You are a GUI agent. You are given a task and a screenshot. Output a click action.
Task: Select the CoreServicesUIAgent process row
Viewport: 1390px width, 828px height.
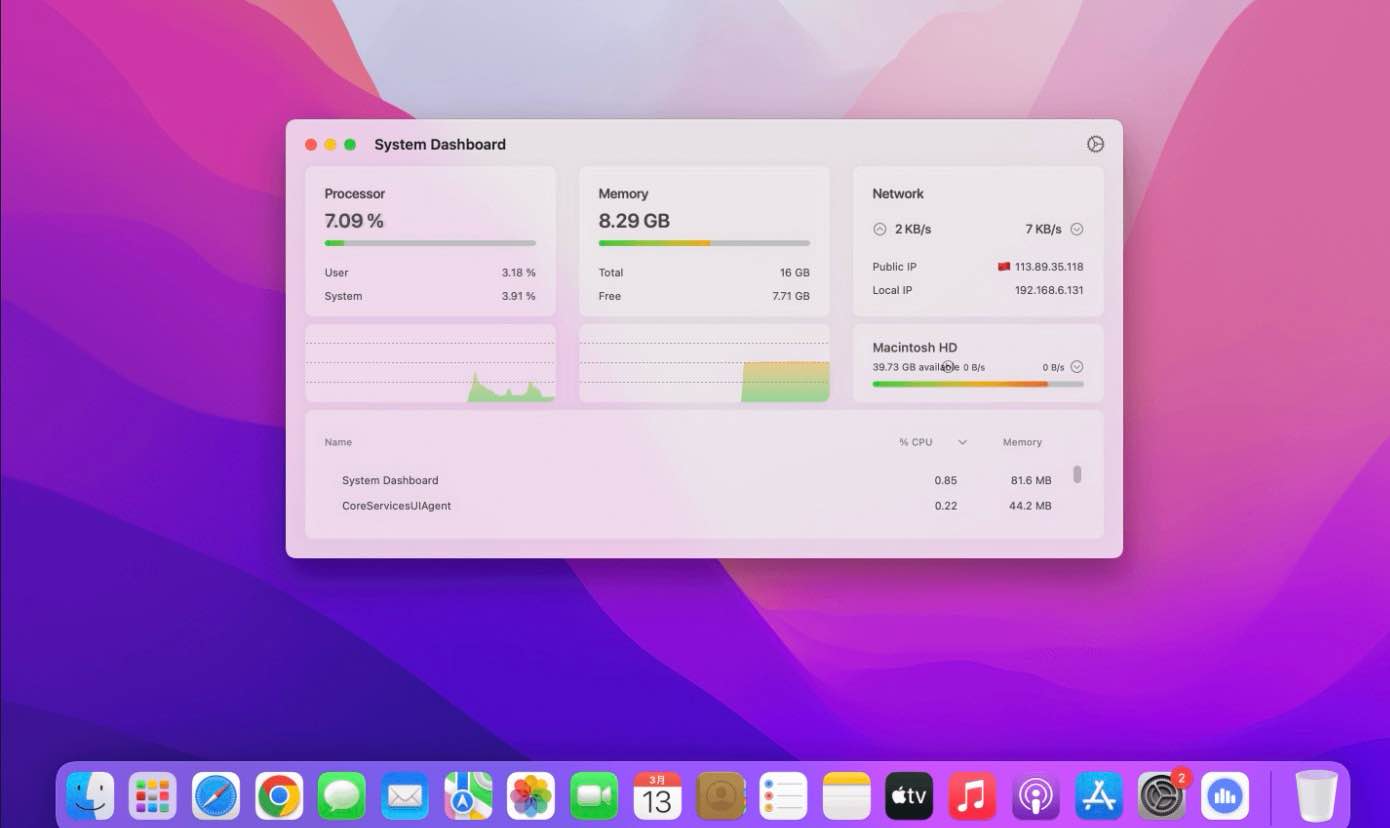click(396, 506)
